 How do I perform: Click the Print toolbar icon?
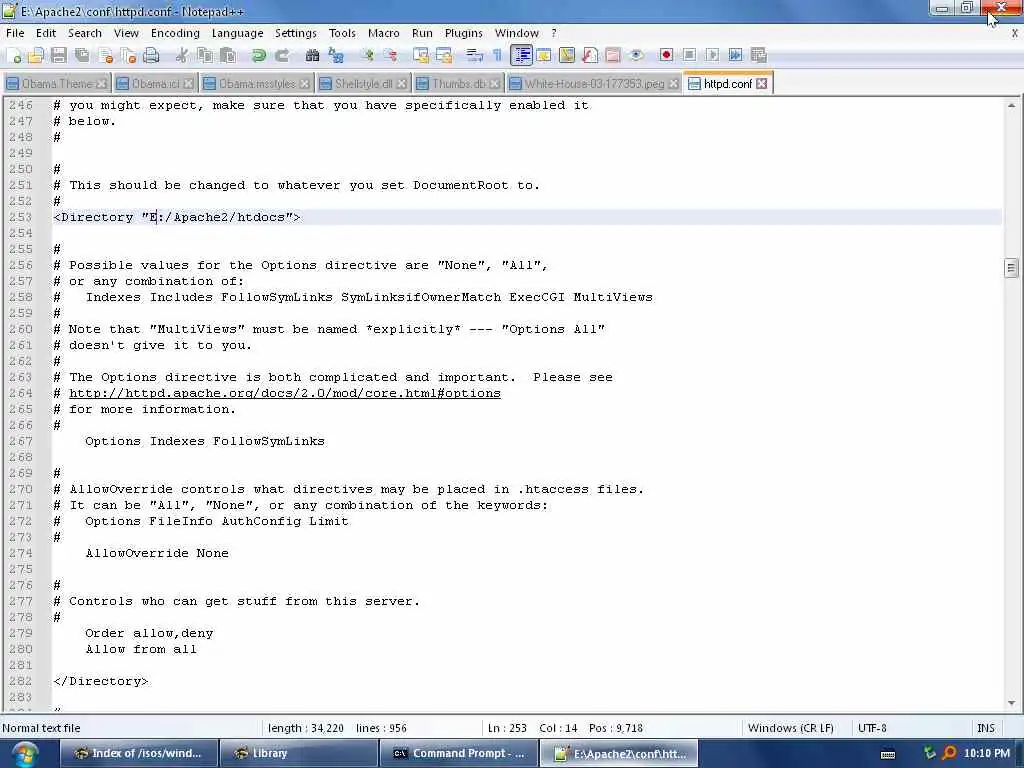pos(152,56)
